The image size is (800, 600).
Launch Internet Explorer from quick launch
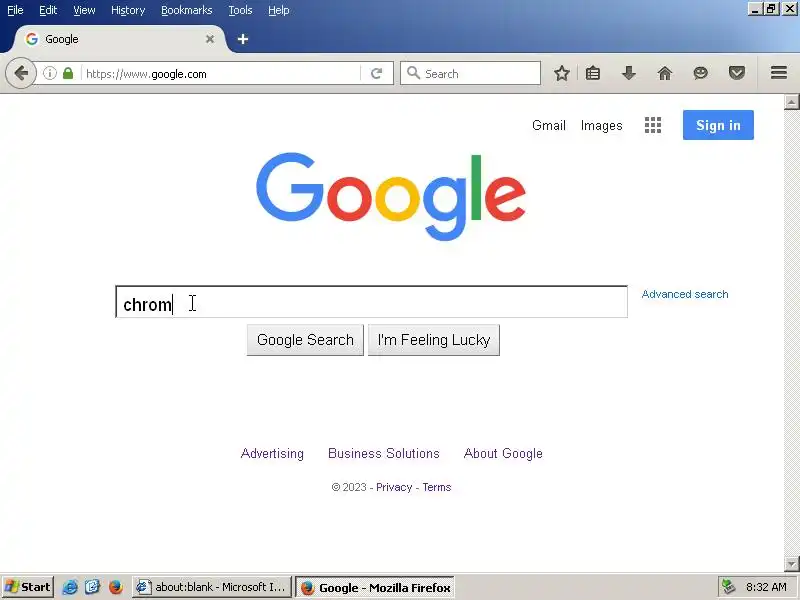tap(70, 587)
